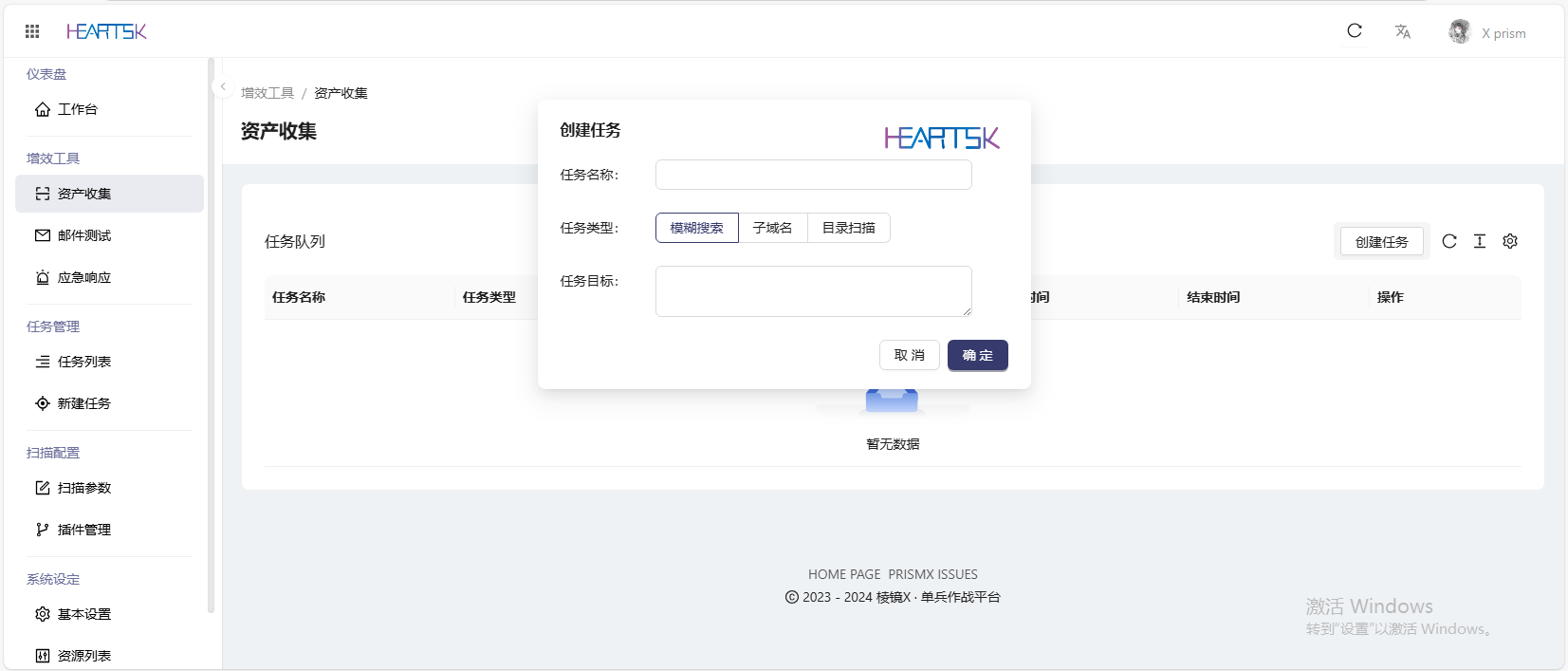Collapse the sidebar with the chevron
This screenshot has height=671, width=1568.
(x=223, y=87)
